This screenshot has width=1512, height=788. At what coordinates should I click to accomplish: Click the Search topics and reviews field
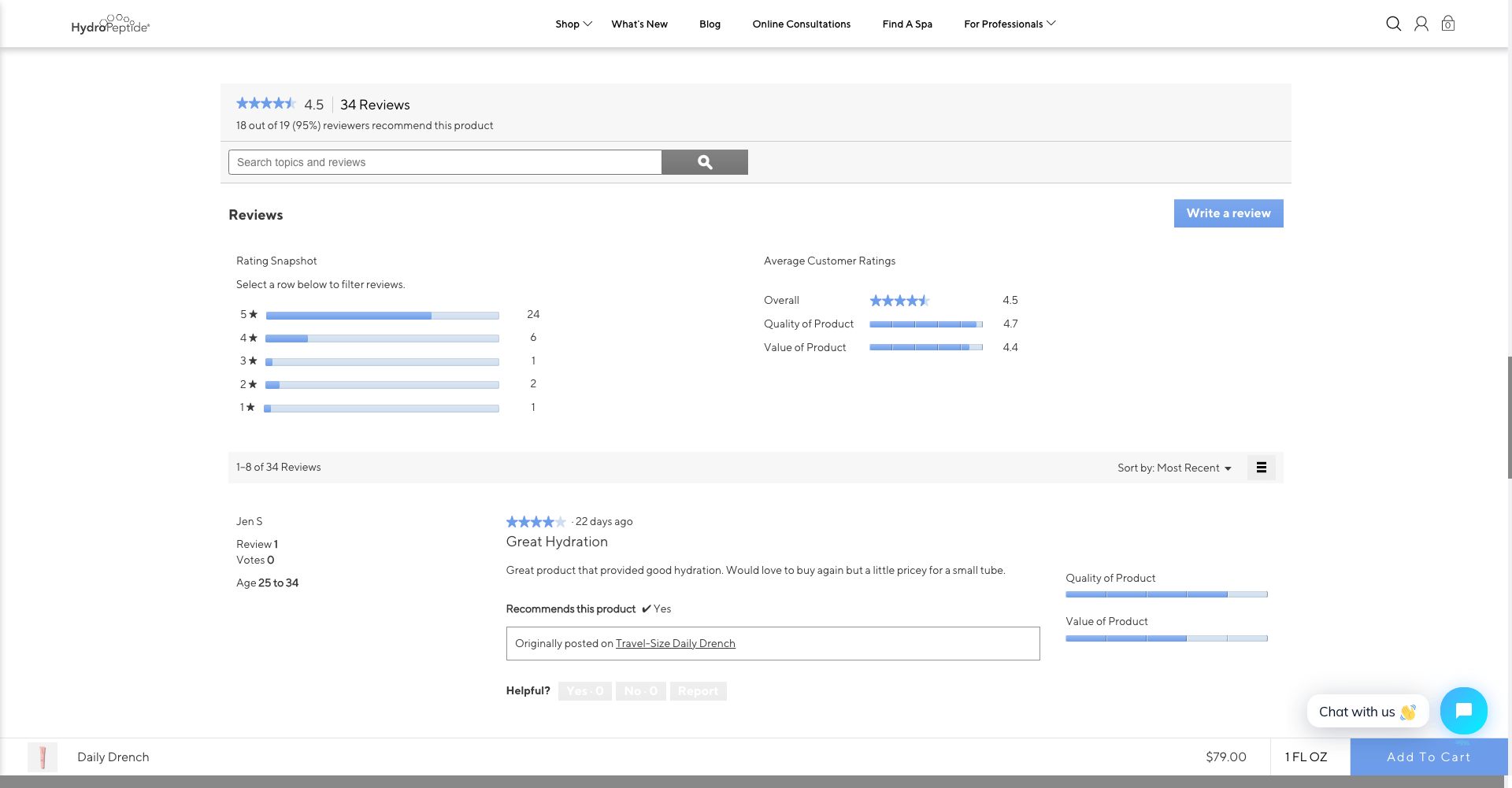point(445,162)
